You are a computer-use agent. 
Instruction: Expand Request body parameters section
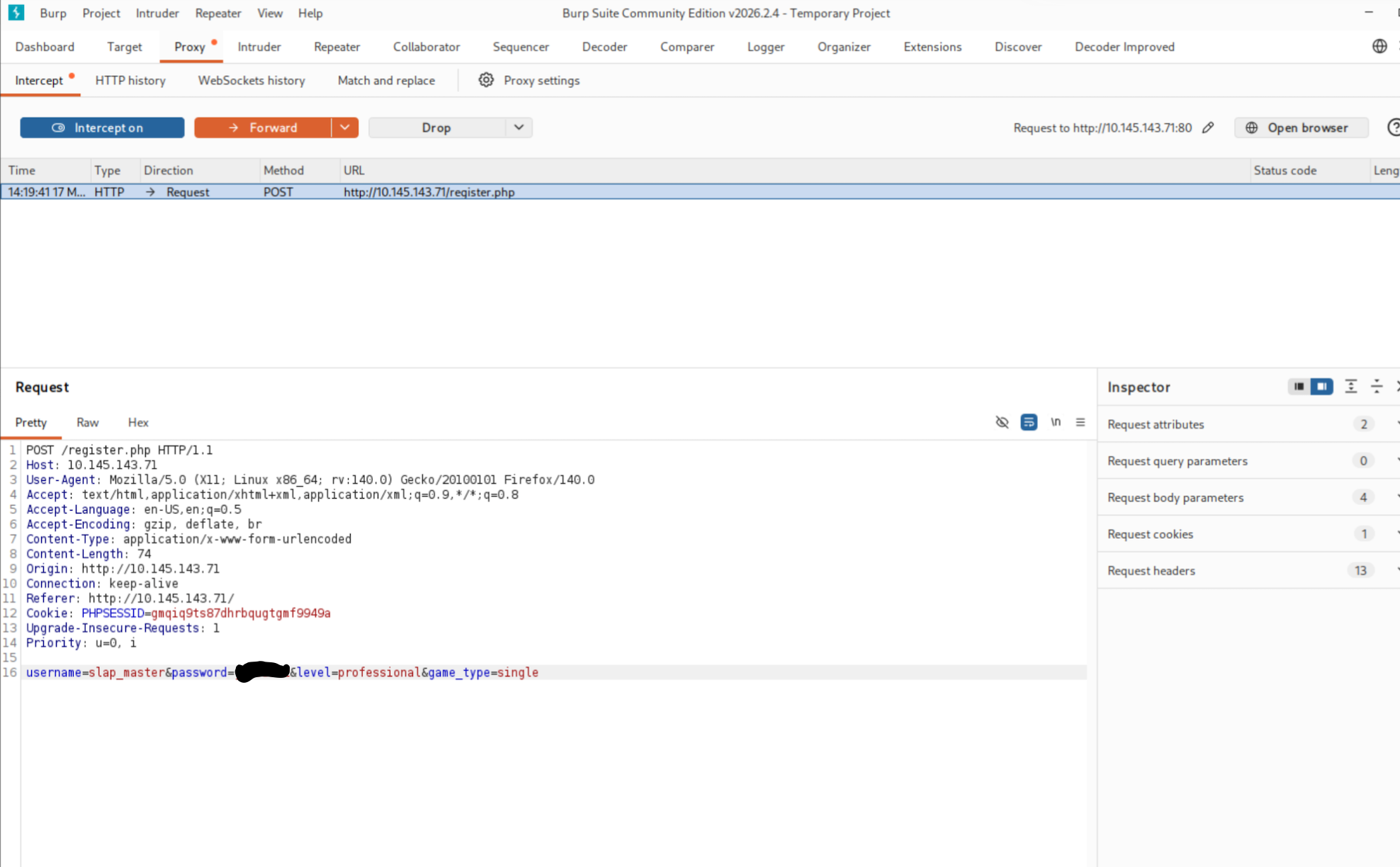tap(1248, 497)
